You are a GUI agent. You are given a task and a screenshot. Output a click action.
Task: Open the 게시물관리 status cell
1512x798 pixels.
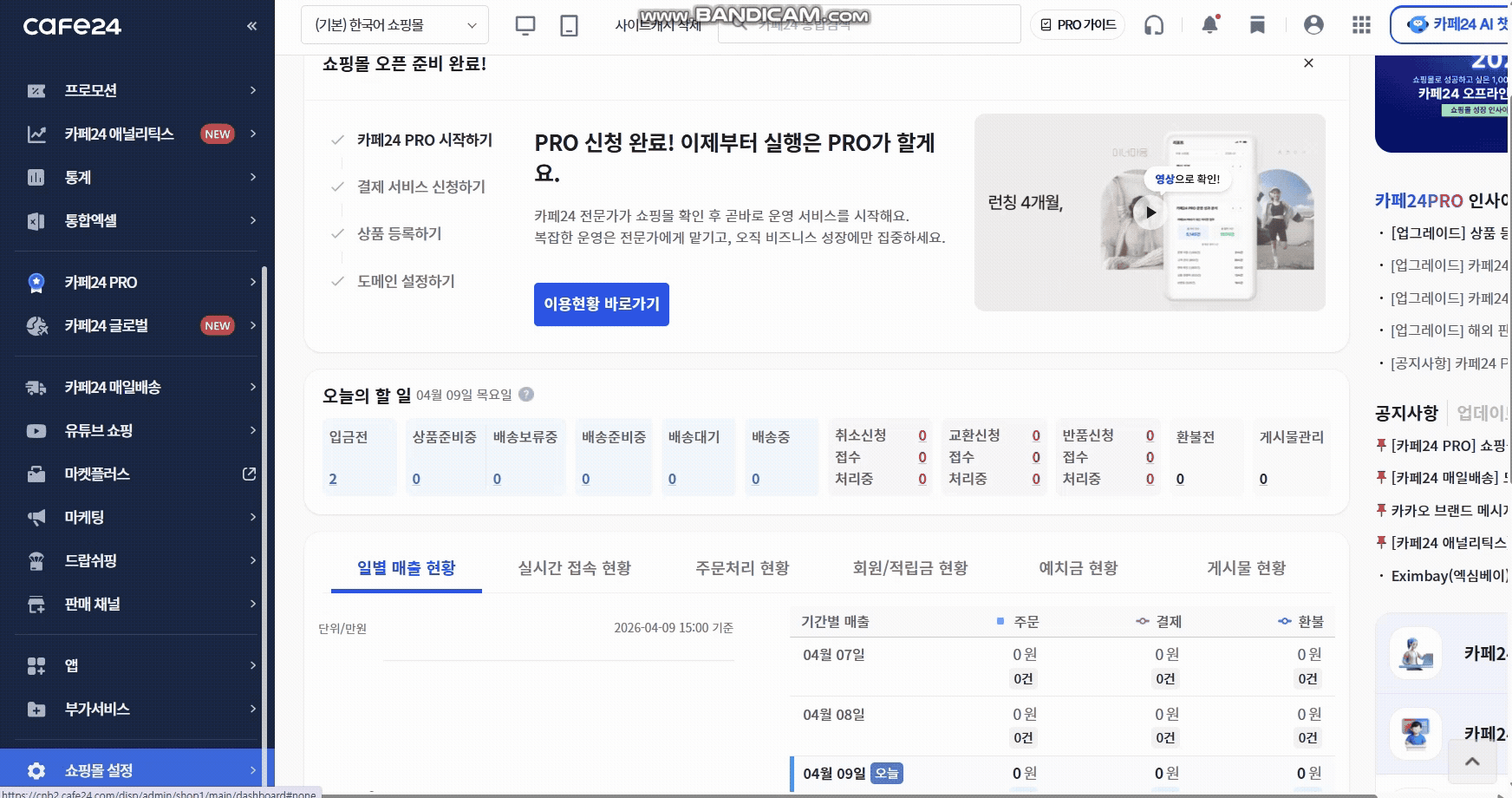tap(1292, 457)
